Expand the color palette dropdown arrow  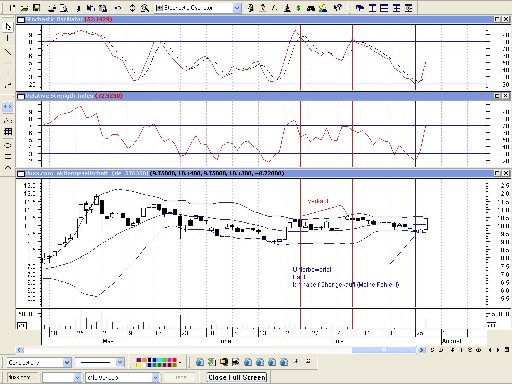point(180,362)
